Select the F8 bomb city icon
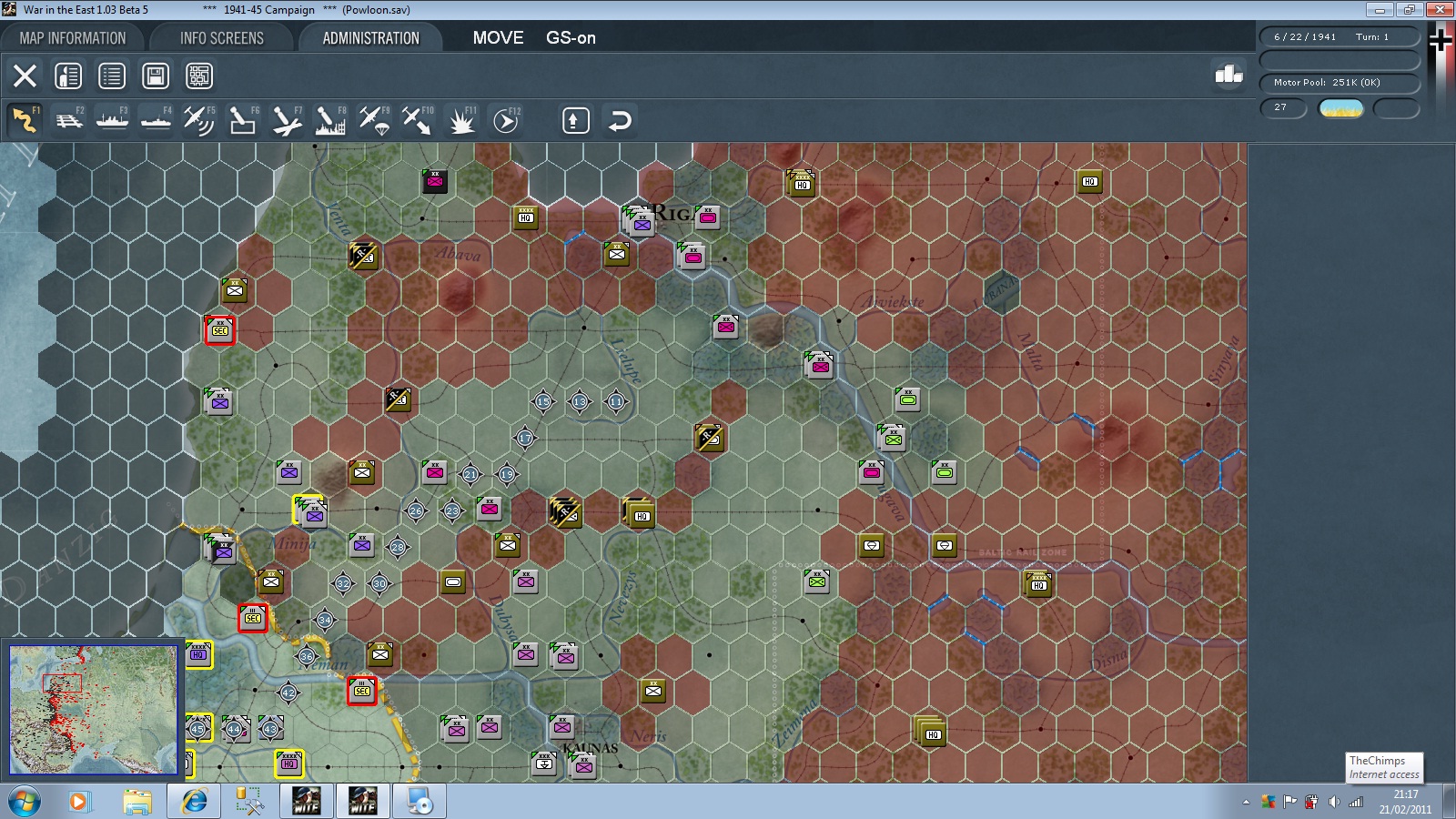The image size is (1456, 819). 330,120
